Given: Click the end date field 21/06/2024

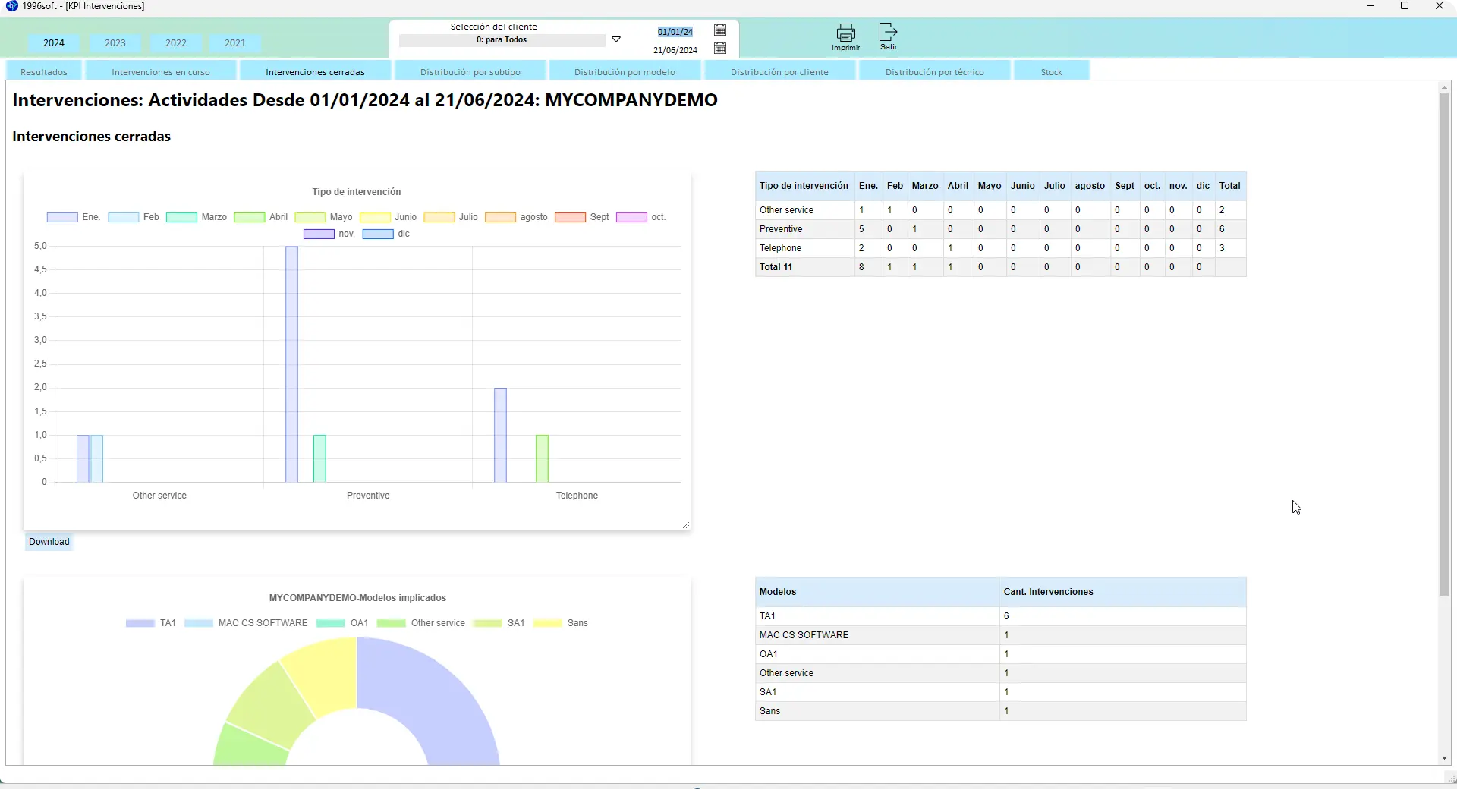Looking at the screenshot, I should click(675, 50).
